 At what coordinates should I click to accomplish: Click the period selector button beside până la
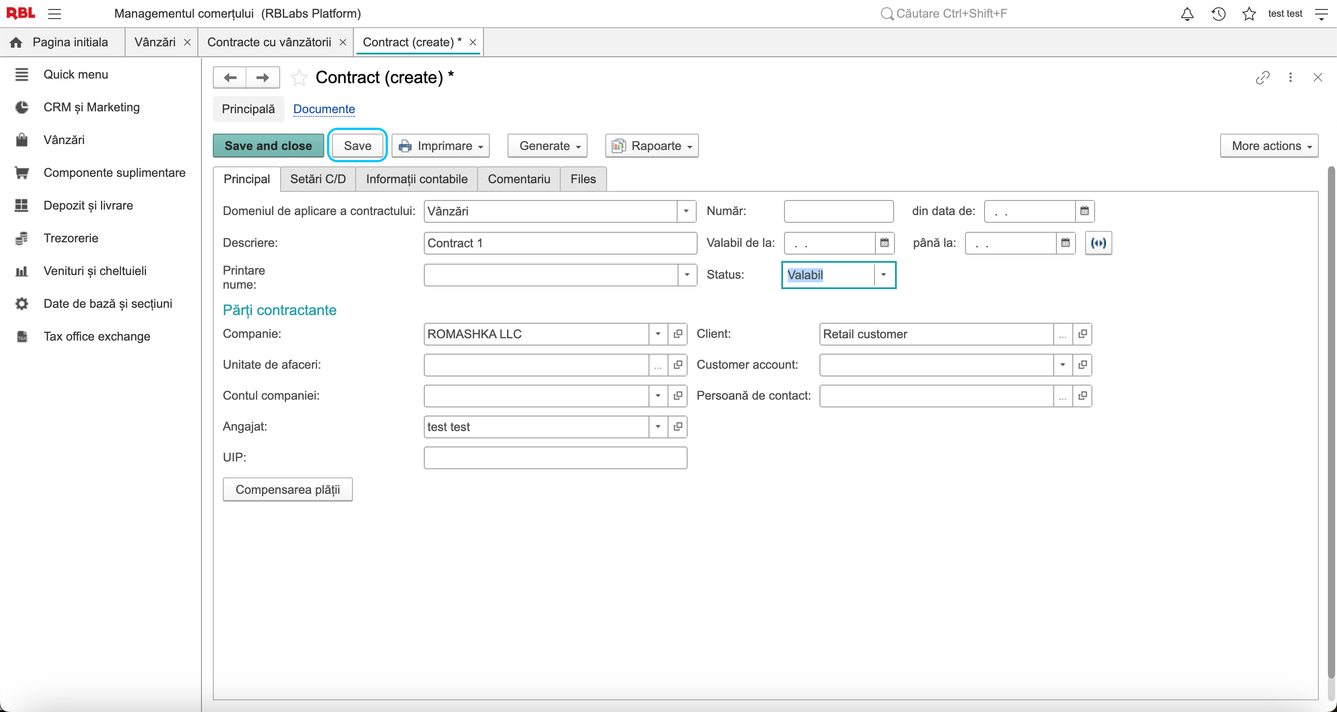coord(1098,243)
